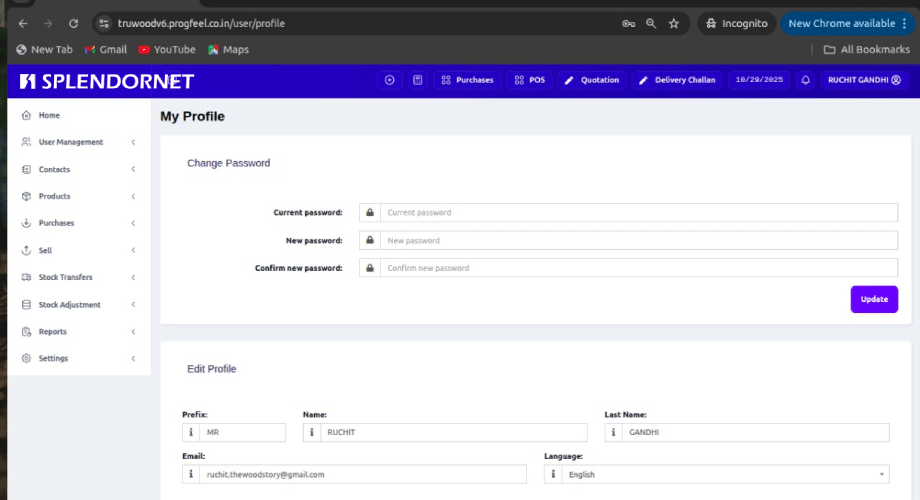
Task: Open the Sell menu item
Action: coord(45,250)
